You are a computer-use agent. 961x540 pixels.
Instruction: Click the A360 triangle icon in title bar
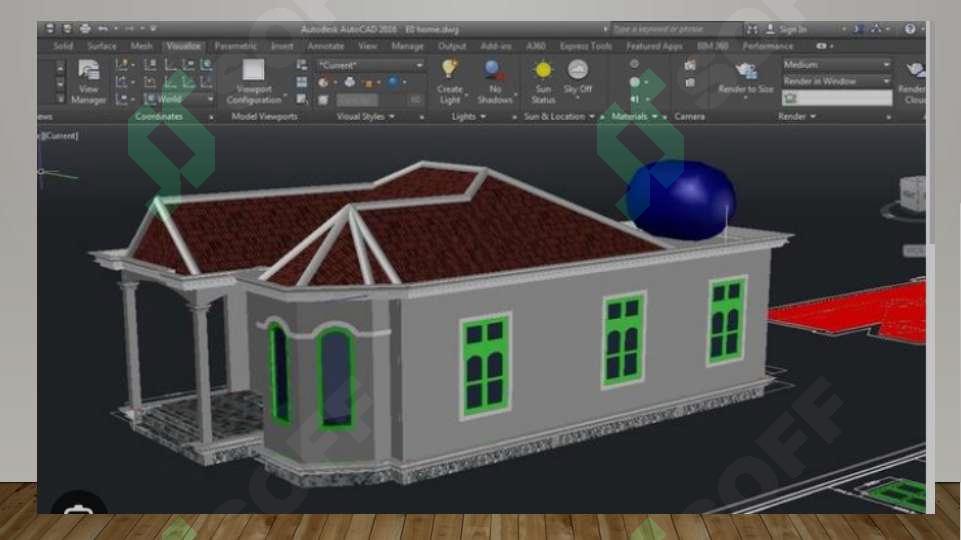point(876,29)
